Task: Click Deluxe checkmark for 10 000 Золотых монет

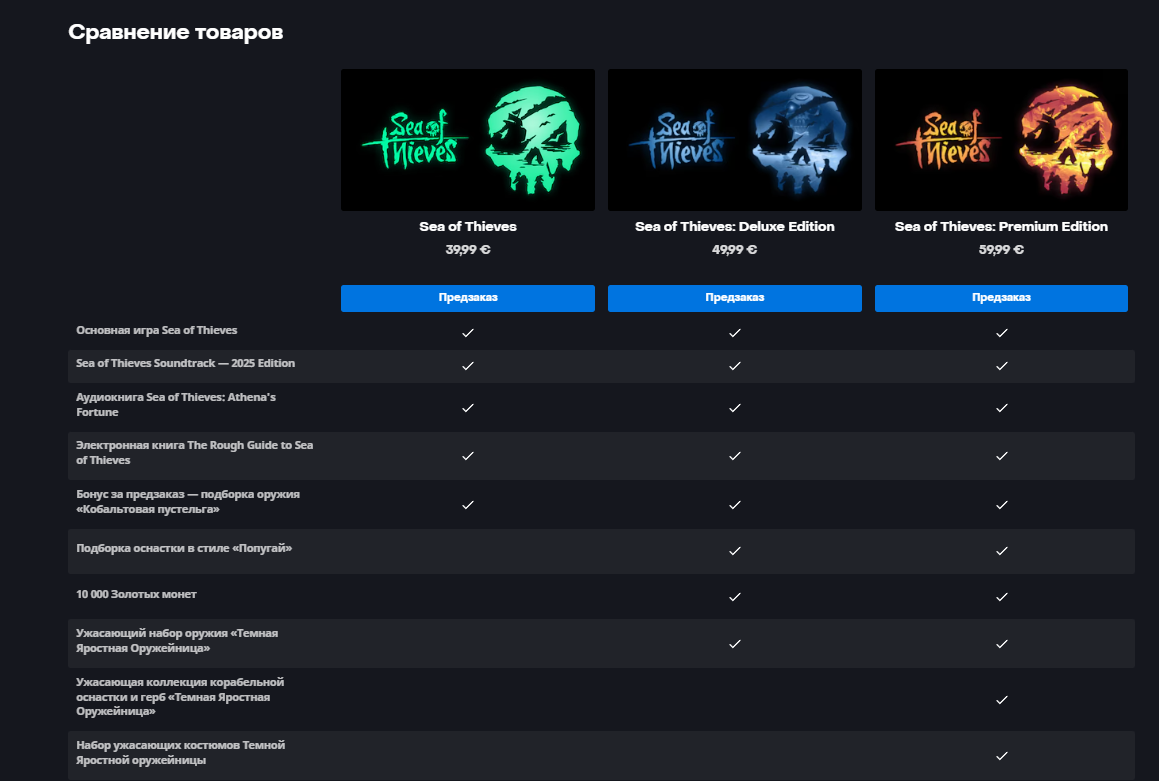Action: point(735,597)
